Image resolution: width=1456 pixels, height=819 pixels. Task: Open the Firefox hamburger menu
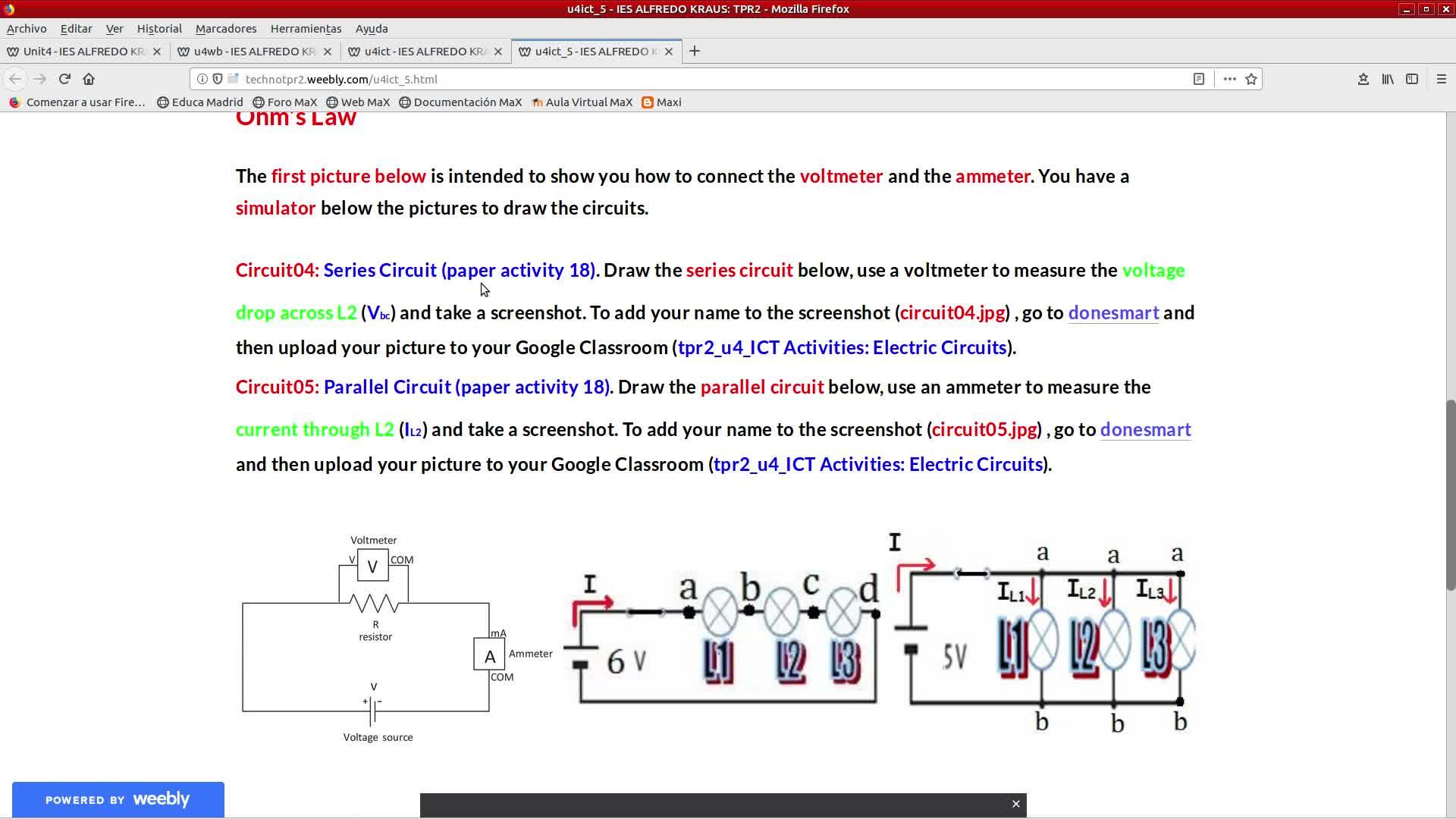[1442, 79]
